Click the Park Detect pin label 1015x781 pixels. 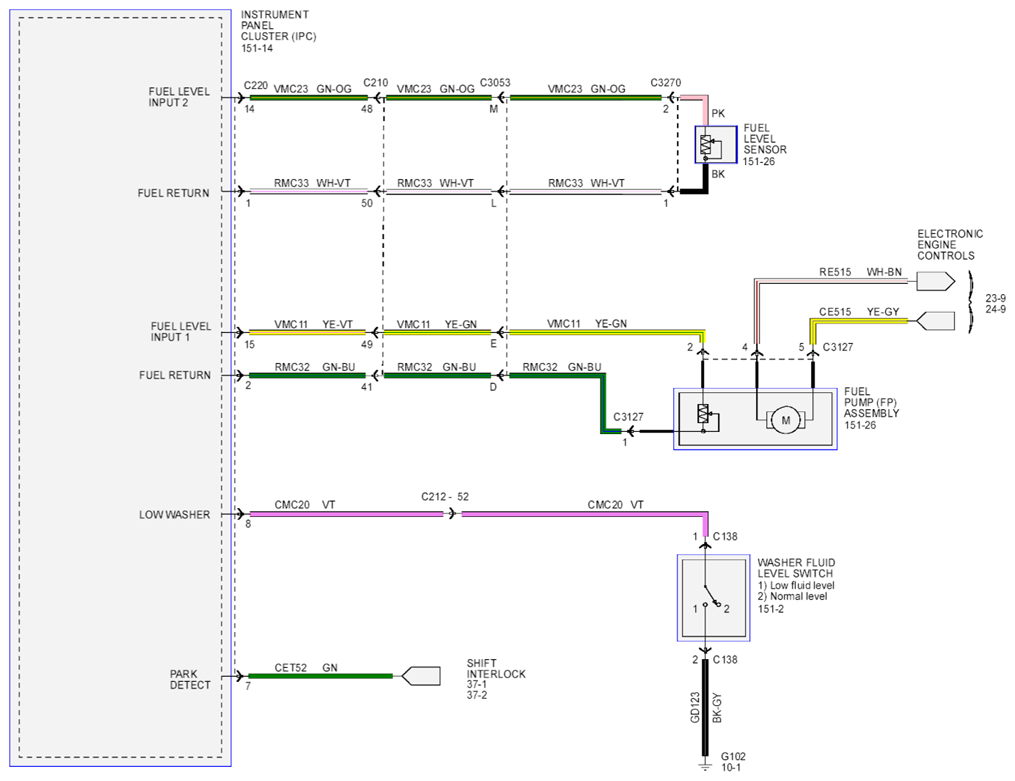coord(190,679)
